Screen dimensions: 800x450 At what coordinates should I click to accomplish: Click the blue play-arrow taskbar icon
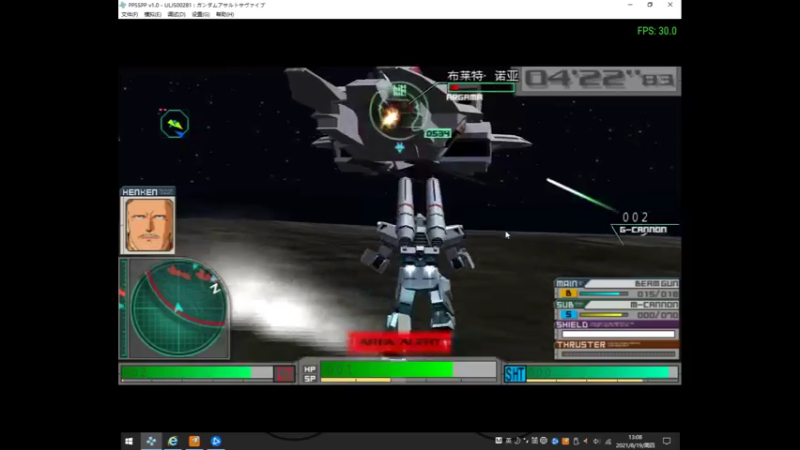tap(216, 441)
